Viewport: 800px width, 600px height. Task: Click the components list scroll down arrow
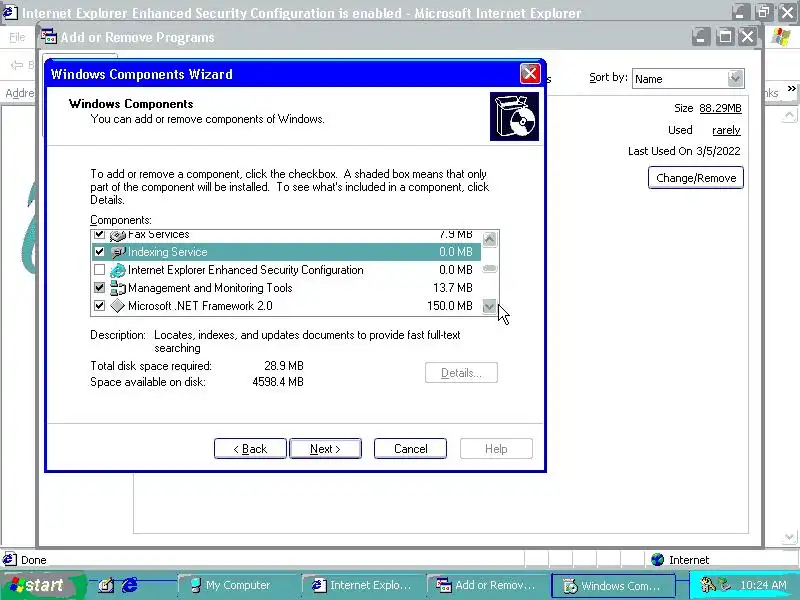[x=489, y=306]
